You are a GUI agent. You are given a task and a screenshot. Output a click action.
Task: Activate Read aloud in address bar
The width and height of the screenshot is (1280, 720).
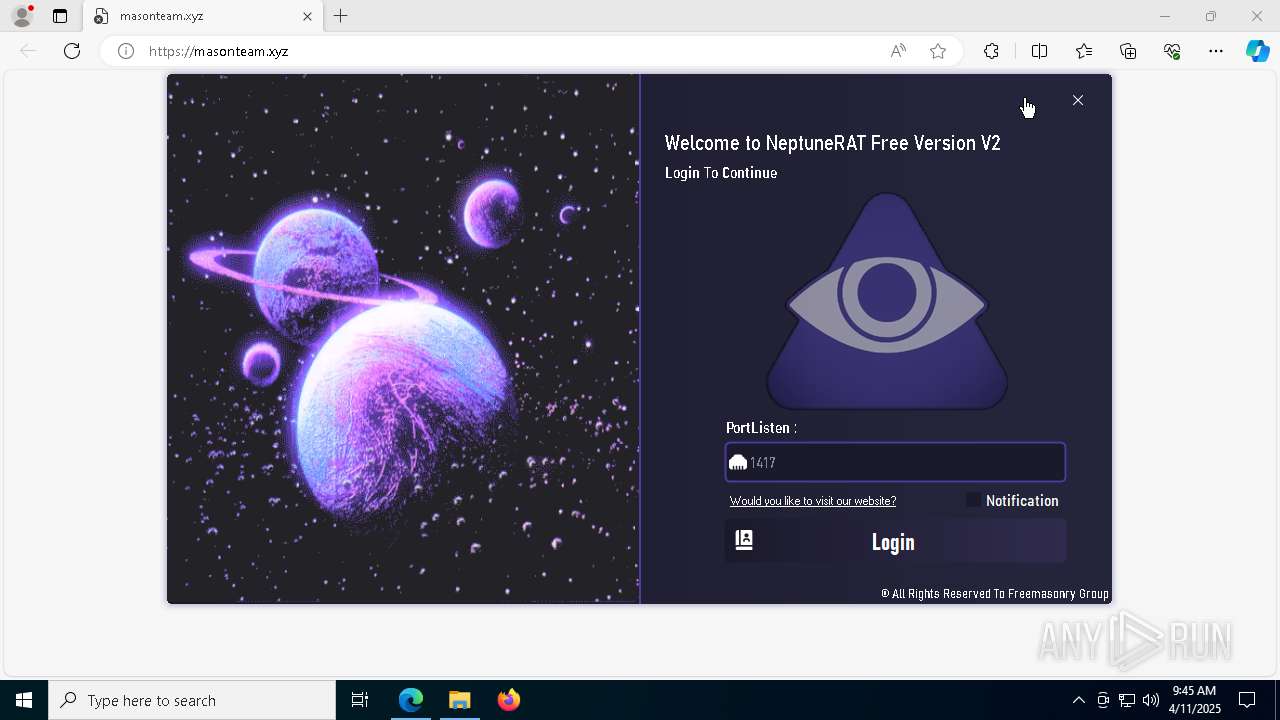(898, 51)
